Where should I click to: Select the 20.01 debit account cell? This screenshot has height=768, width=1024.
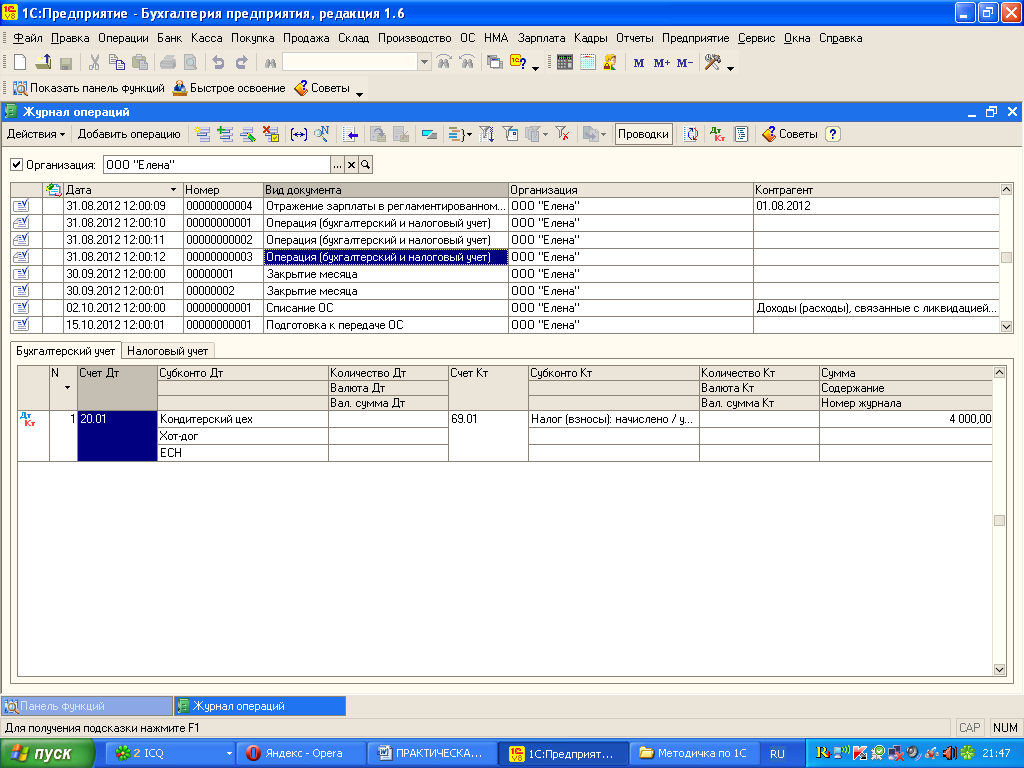click(118, 436)
